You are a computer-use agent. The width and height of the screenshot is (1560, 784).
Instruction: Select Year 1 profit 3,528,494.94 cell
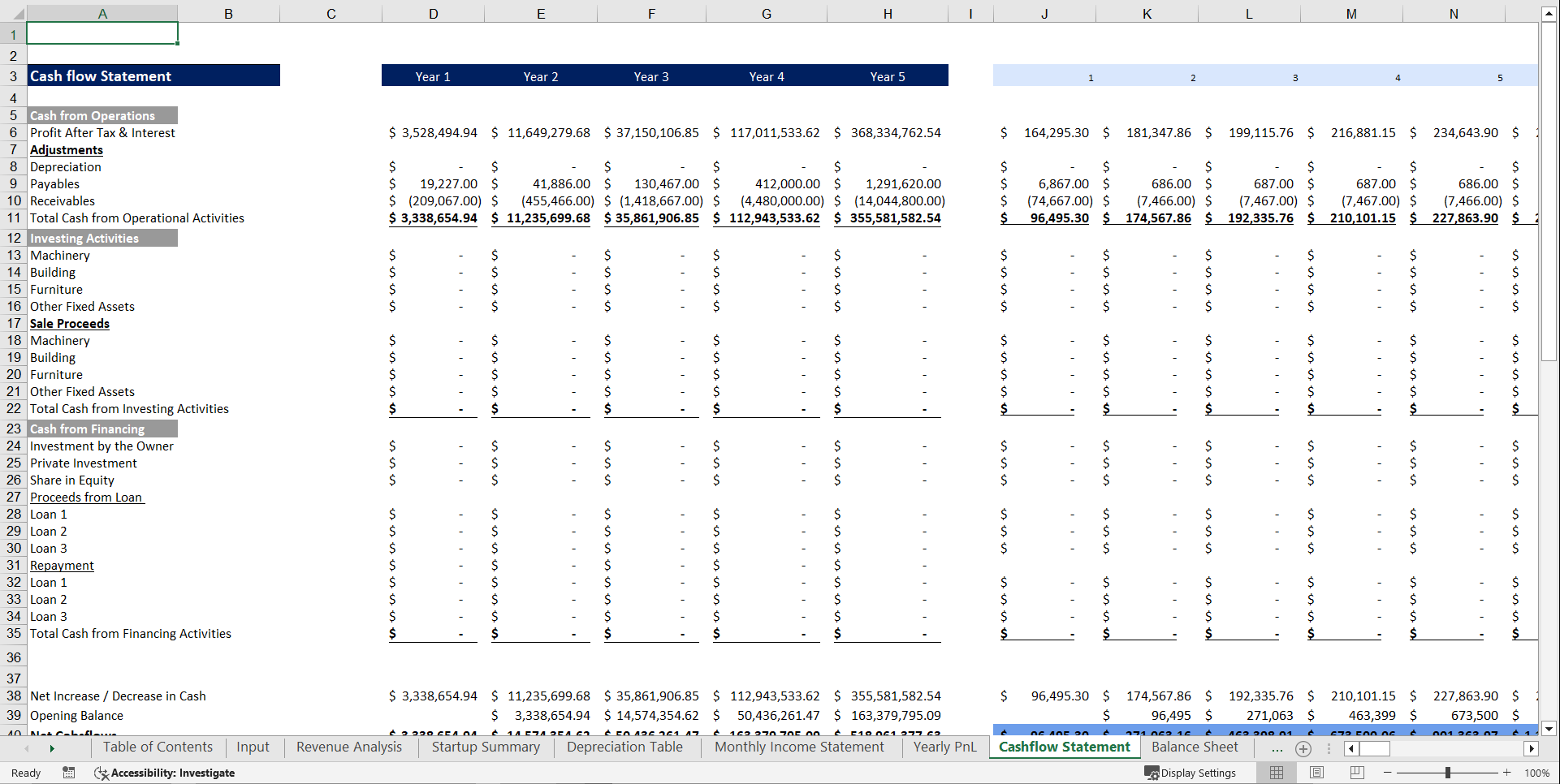tap(433, 132)
